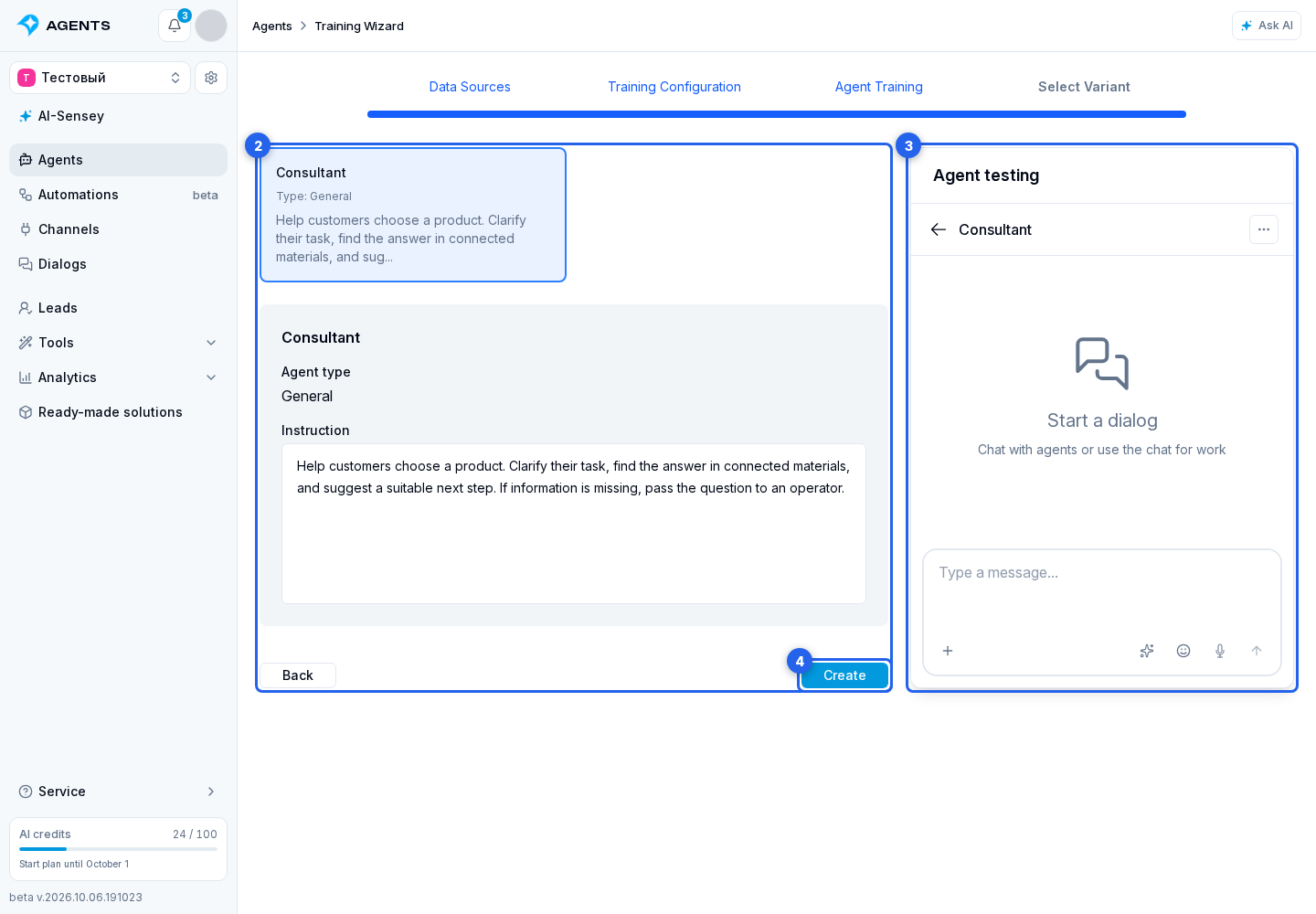This screenshot has height=914, width=1316.
Task: Click the Back button
Action: pyautogui.click(x=298, y=675)
